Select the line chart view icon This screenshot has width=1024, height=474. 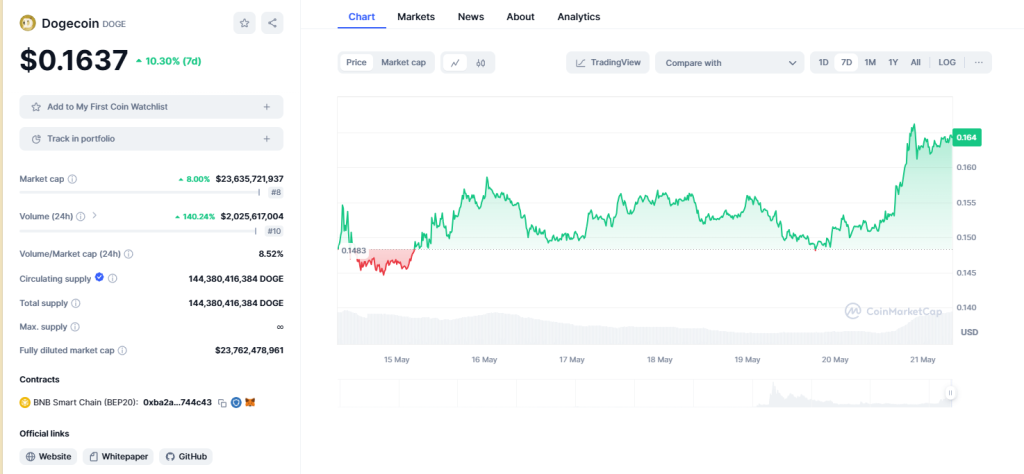pos(456,63)
